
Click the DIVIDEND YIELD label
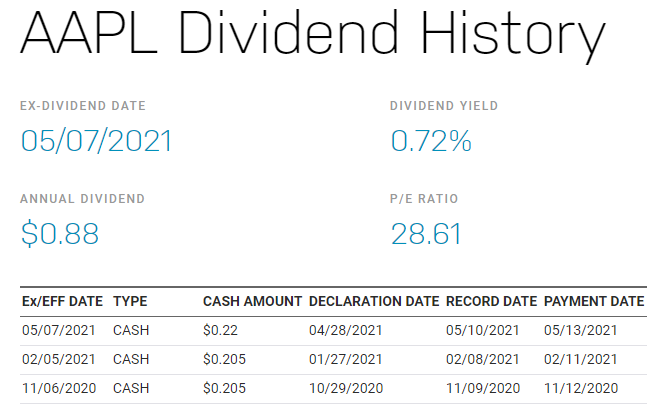[x=444, y=106]
